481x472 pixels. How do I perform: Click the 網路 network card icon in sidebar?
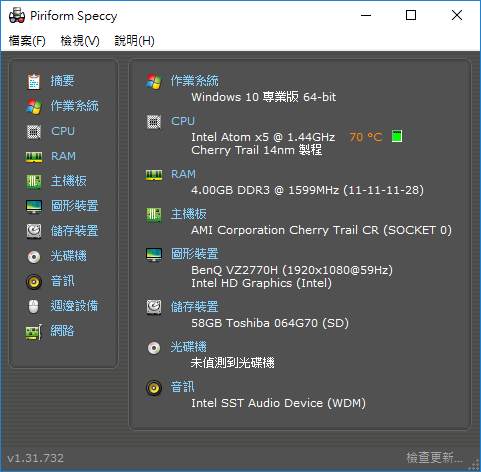pos(34,332)
